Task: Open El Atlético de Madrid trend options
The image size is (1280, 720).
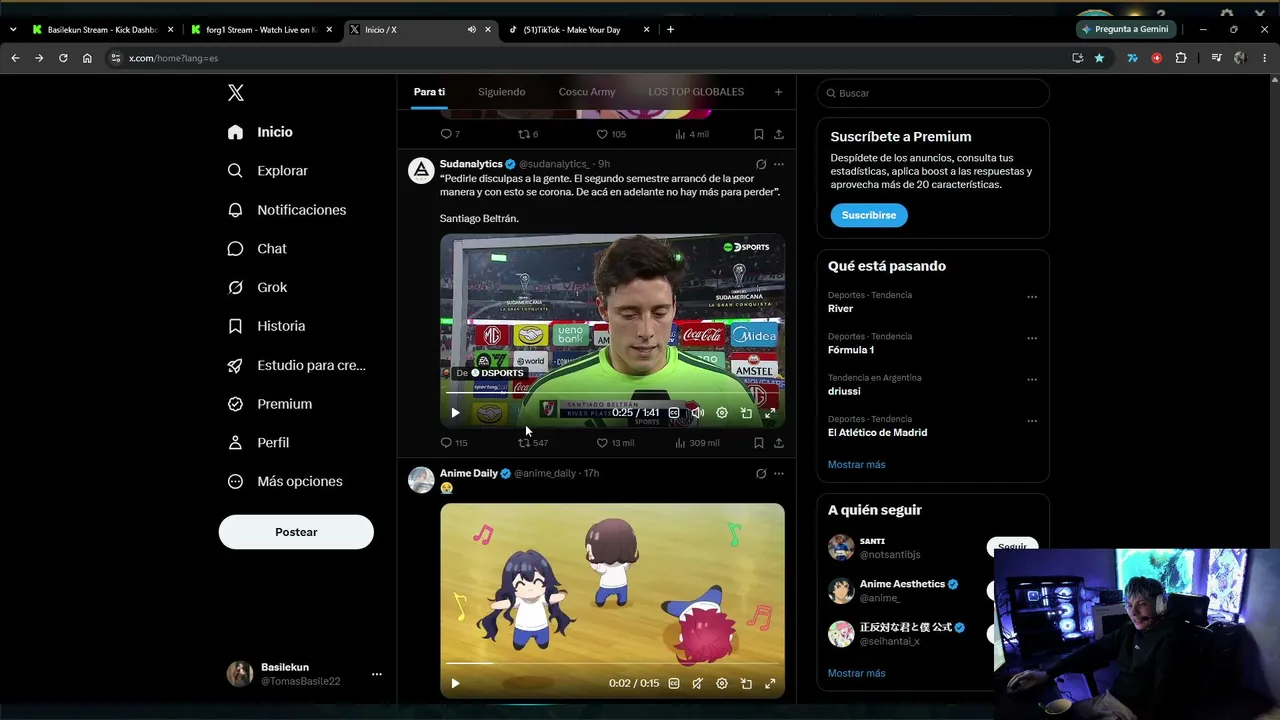Action: coord(1032,421)
